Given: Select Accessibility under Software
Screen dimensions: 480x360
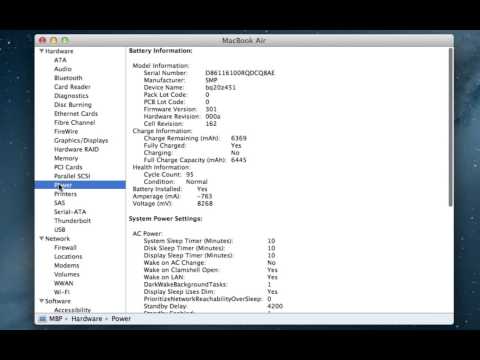Looking at the screenshot, I should (x=72, y=310).
